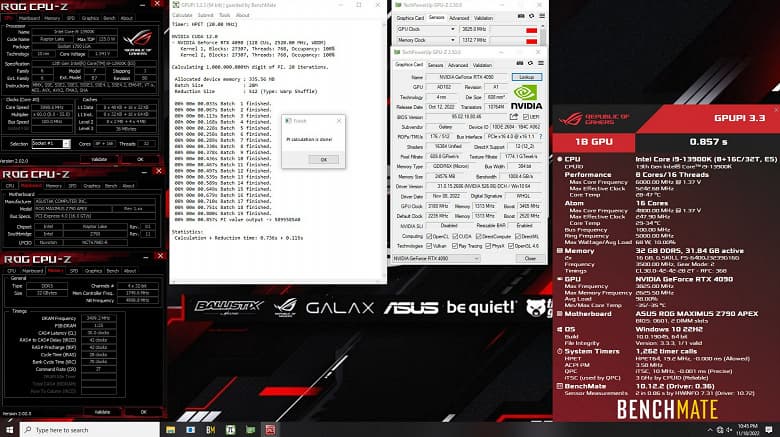This screenshot has width=780, height=437.
Task: Click the BenchMate BM taskbar icon
Action: click(x=210, y=430)
